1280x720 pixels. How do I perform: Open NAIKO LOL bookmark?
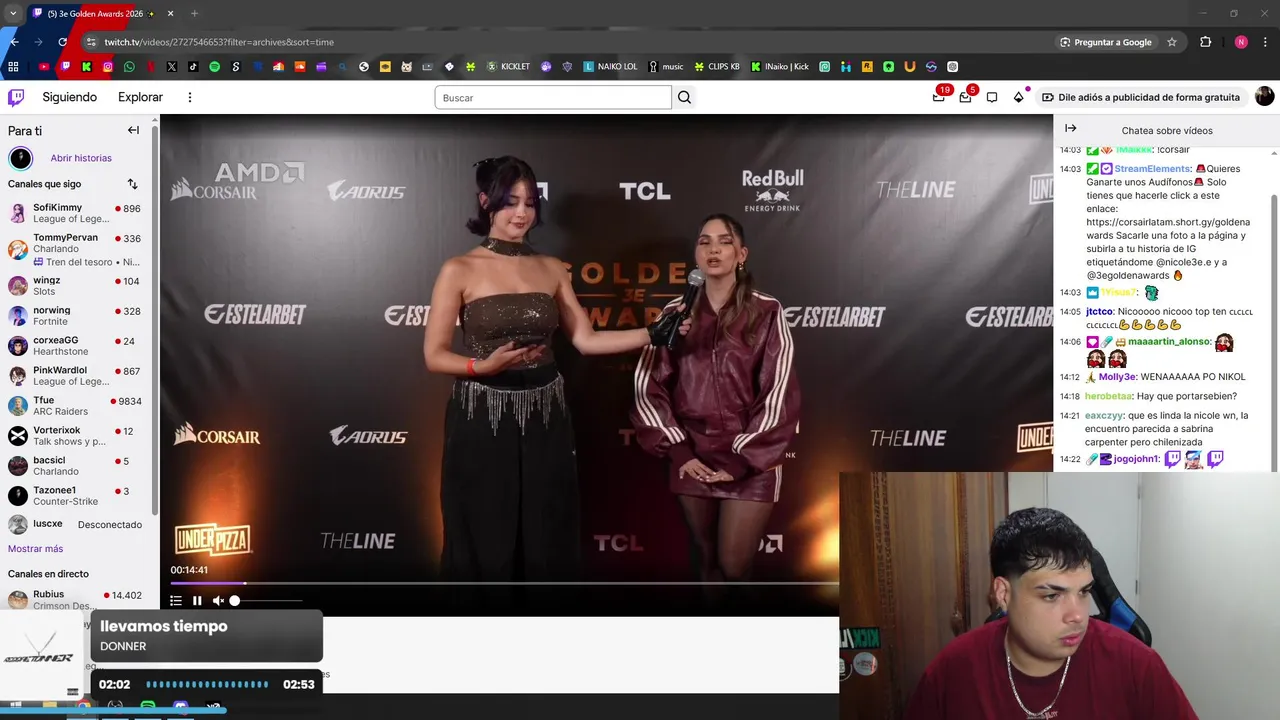pyautogui.click(x=610, y=67)
